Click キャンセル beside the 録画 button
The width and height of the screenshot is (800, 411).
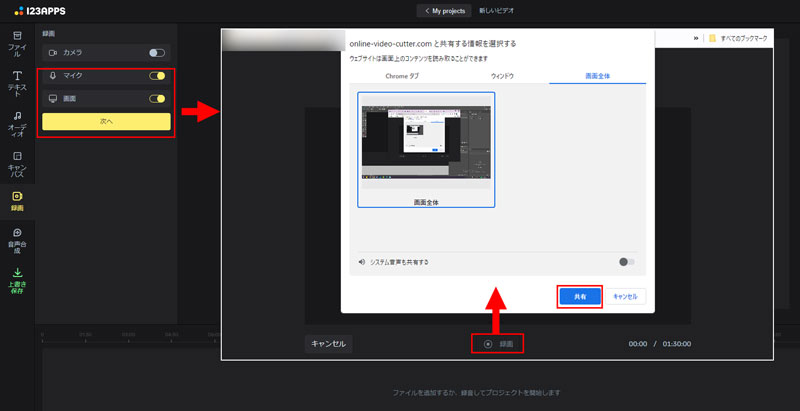point(329,344)
